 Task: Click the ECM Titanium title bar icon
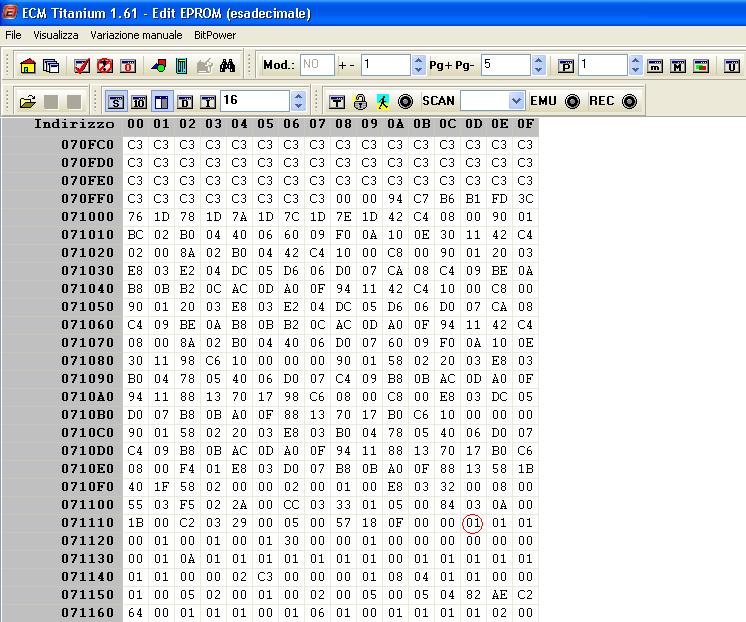click(10, 13)
